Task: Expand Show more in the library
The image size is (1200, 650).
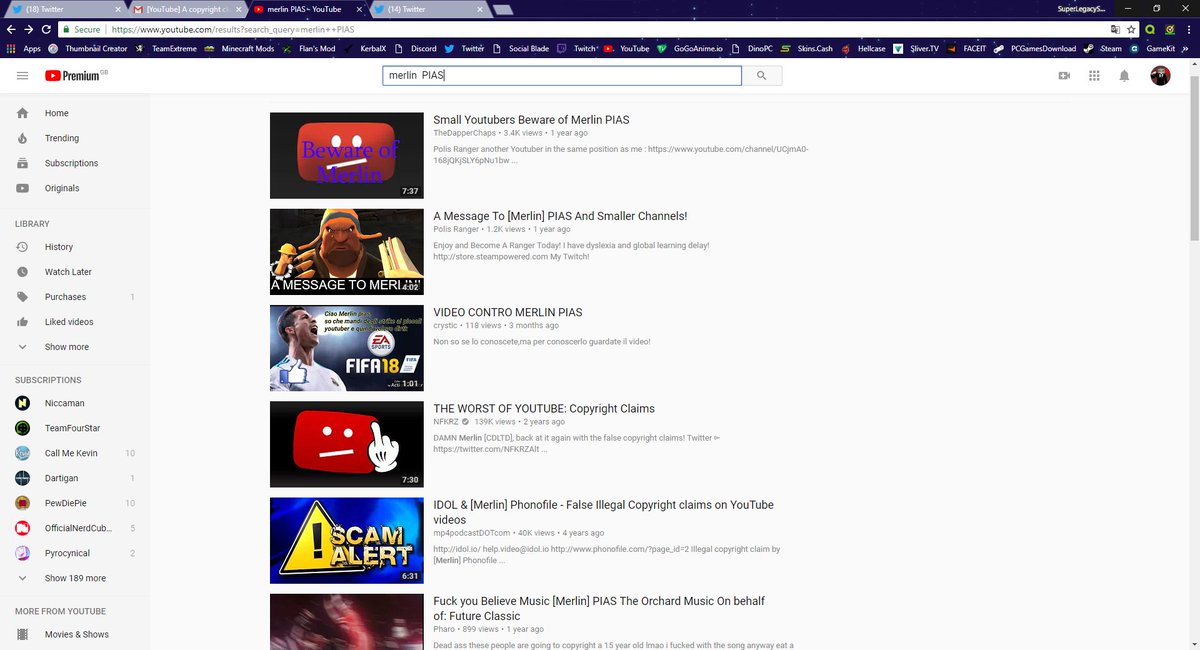Action: pyautogui.click(x=75, y=347)
